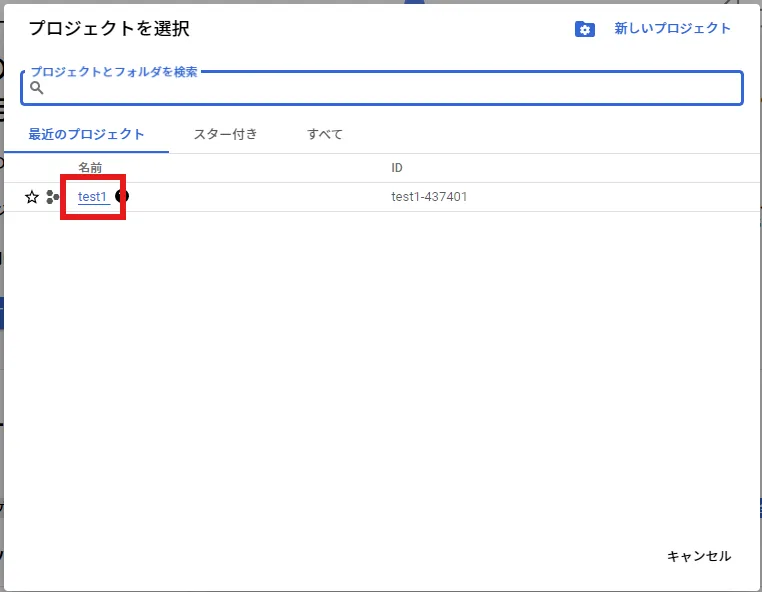Dismiss dialog with キャンセル button
762x592 pixels.
pyautogui.click(x=699, y=556)
